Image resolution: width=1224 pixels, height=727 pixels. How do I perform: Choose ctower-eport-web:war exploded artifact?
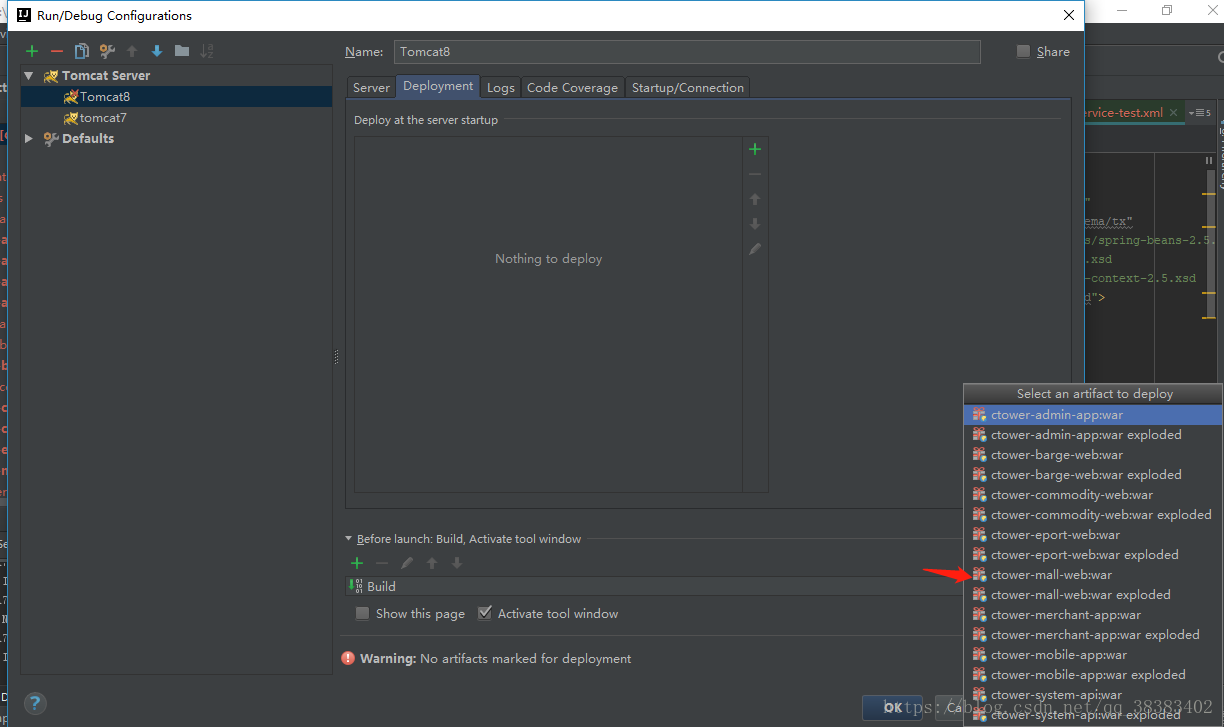1093,554
